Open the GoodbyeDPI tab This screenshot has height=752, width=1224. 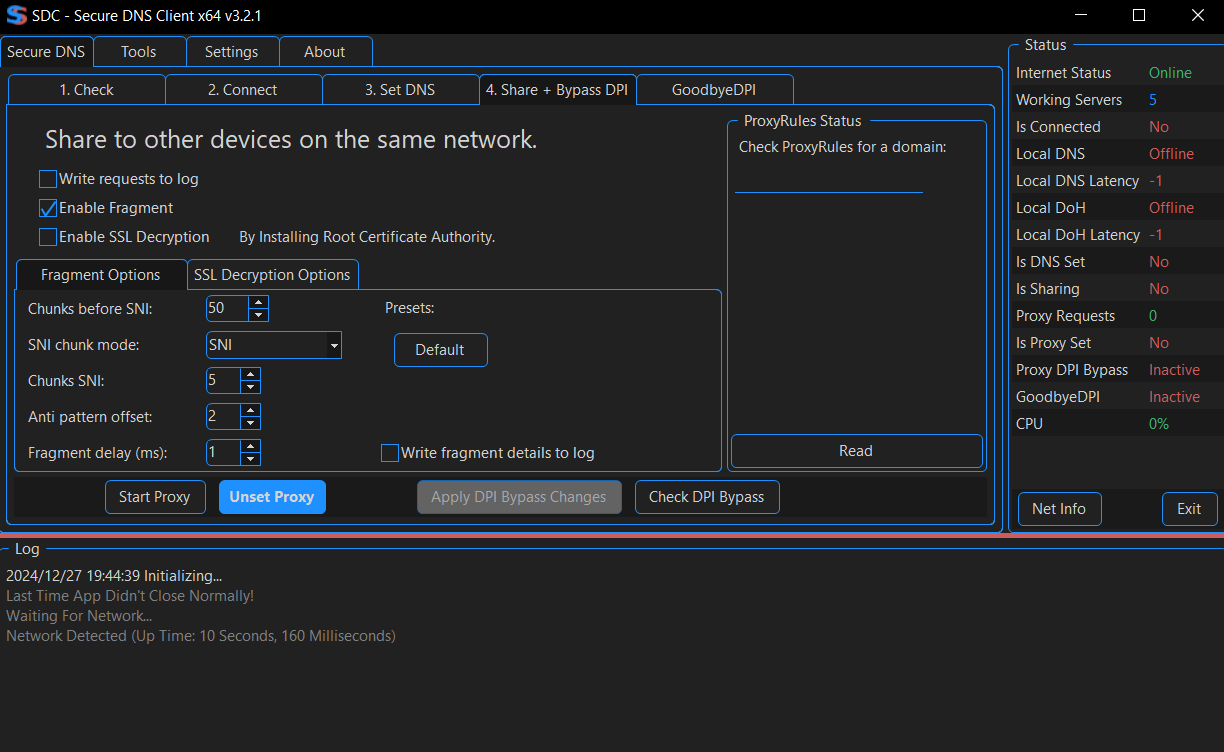pos(714,90)
